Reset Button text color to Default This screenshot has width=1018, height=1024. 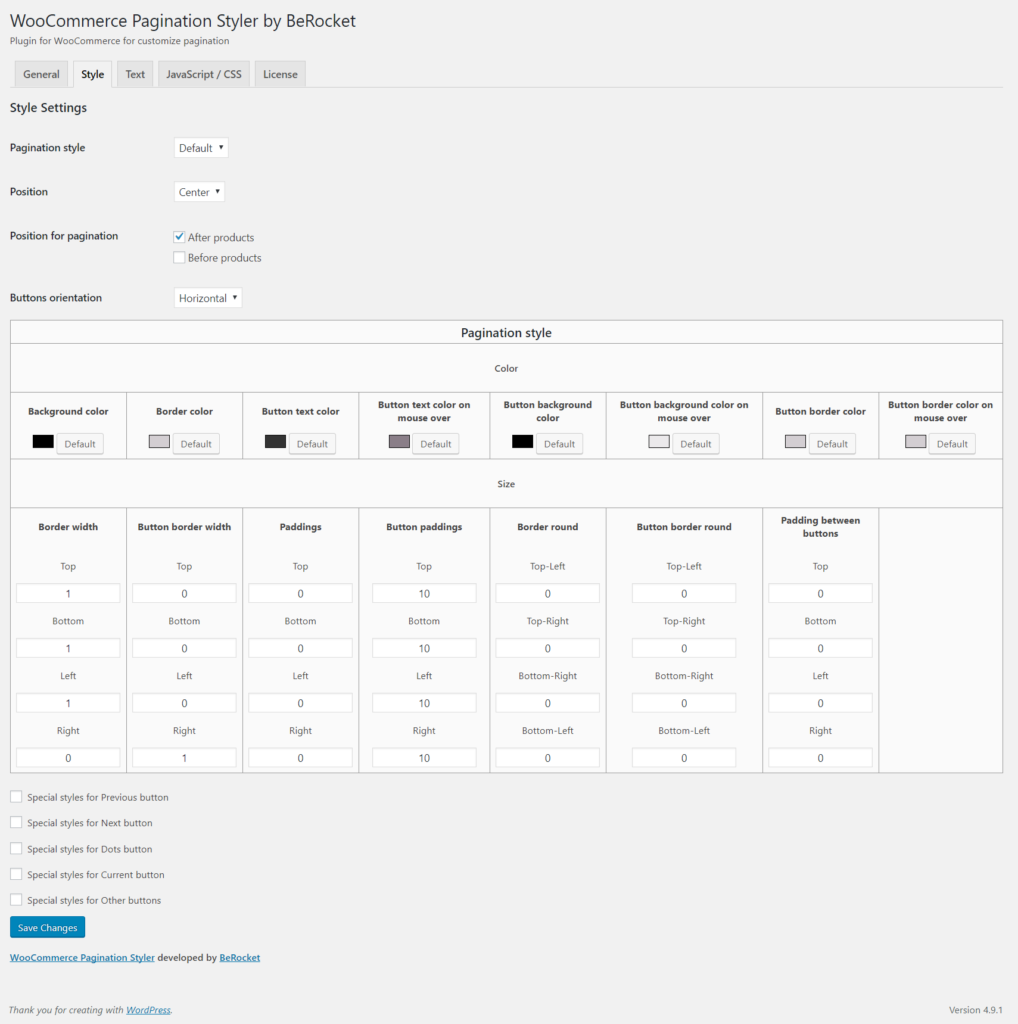312,443
